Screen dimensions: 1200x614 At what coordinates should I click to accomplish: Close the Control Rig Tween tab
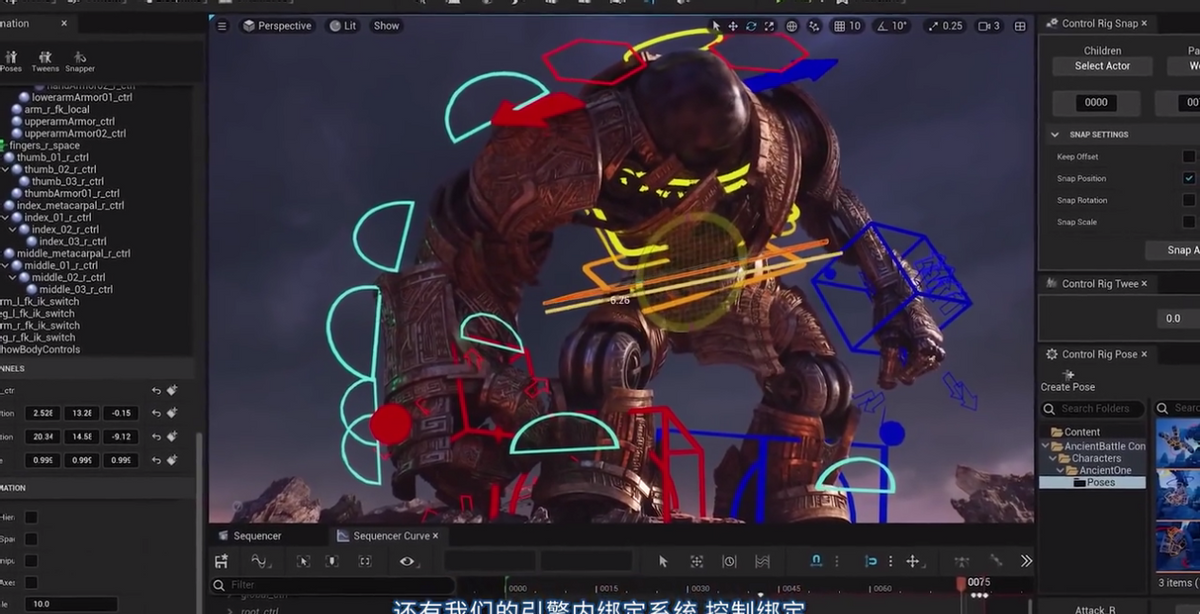[1144, 284]
